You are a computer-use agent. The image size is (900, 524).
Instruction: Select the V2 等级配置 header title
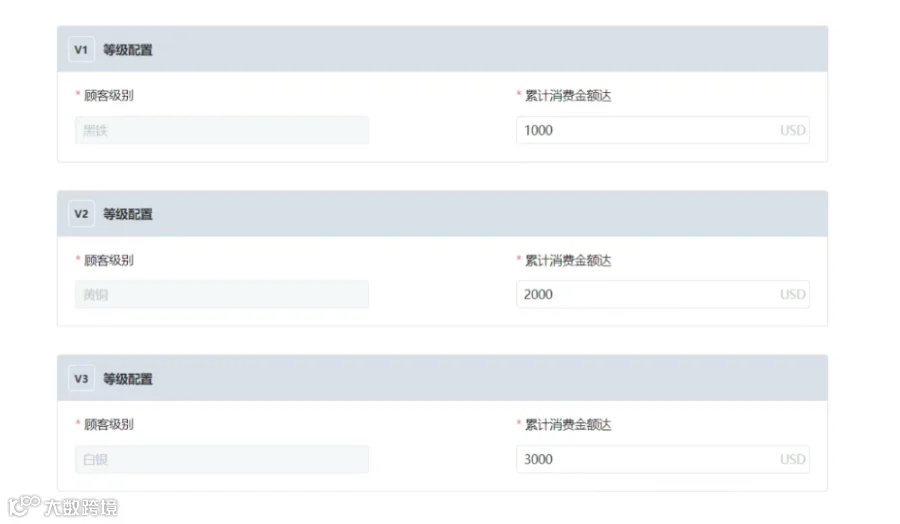tap(127, 214)
